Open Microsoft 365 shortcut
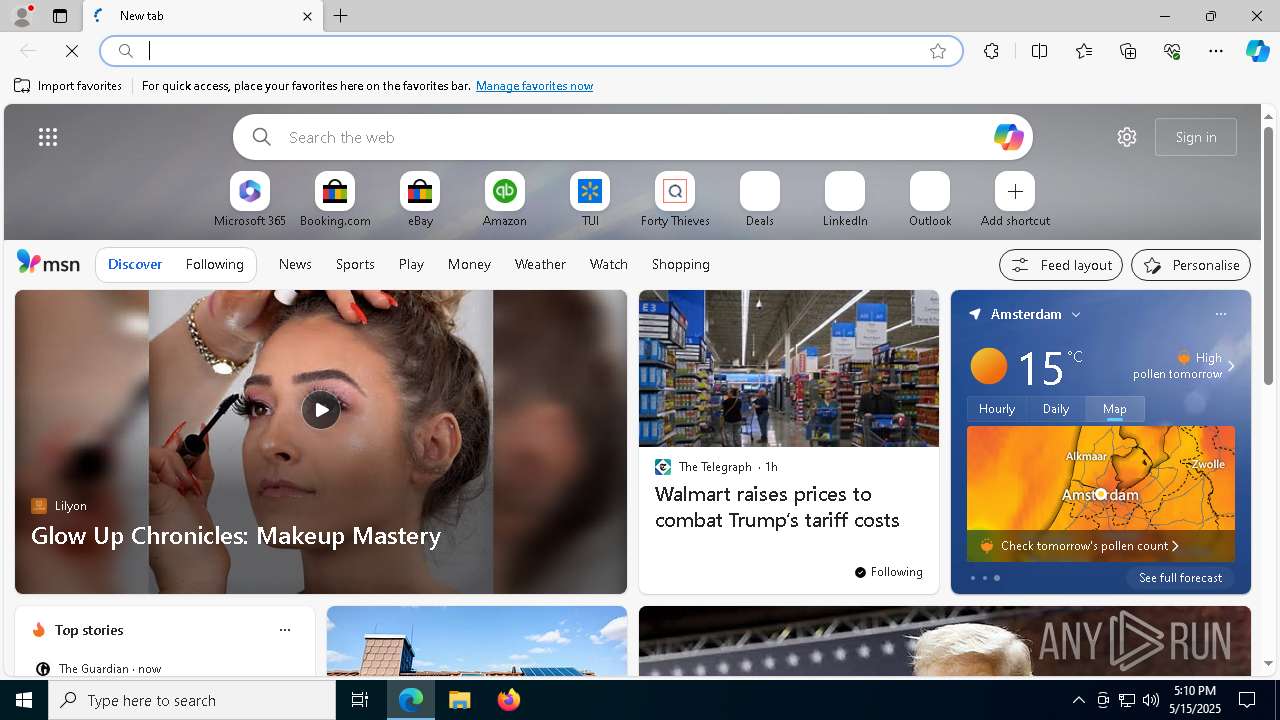Viewport: 1280px width, 720px height. pos(250,200)
